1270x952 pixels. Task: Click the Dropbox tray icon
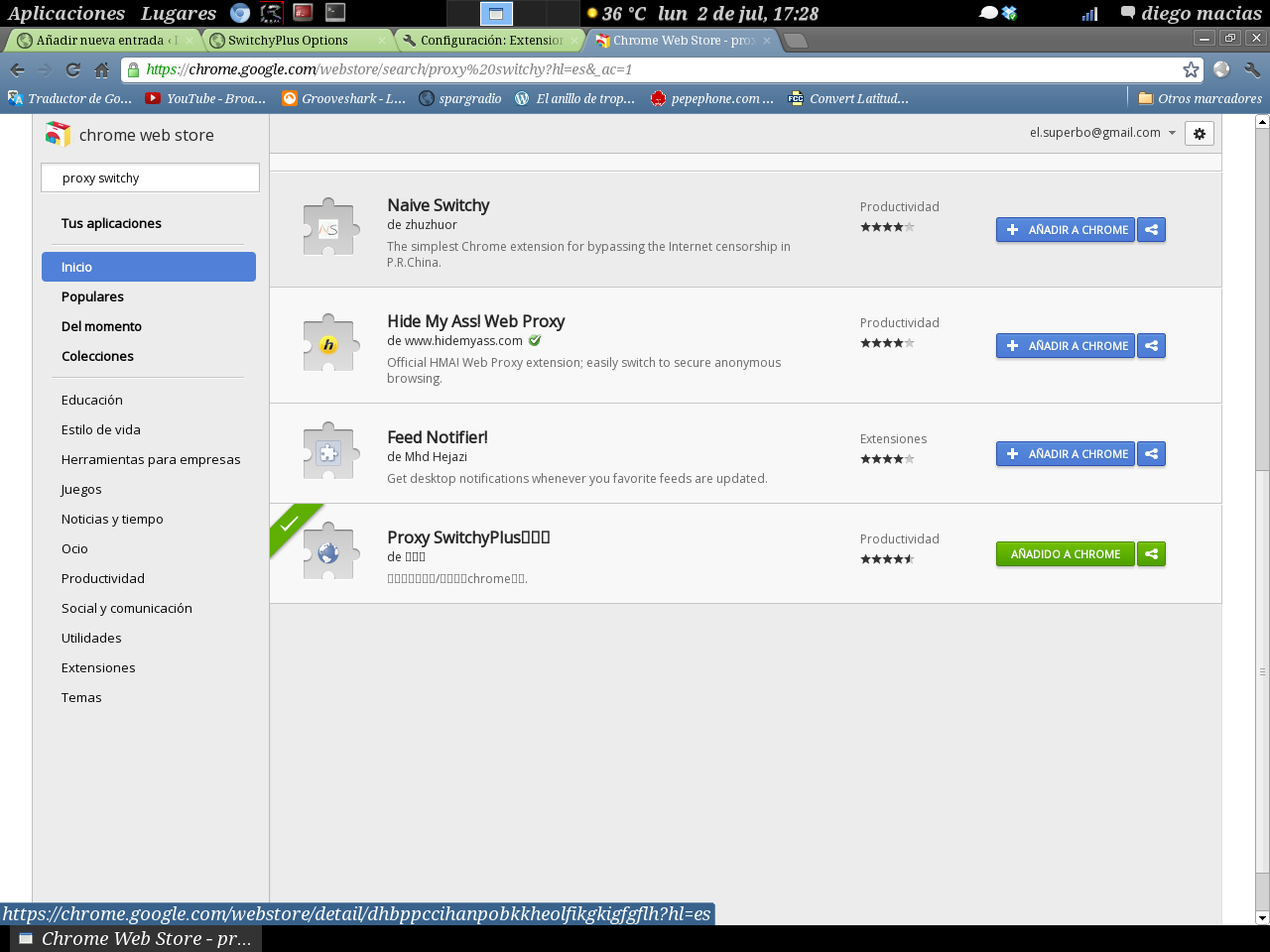1010,13
